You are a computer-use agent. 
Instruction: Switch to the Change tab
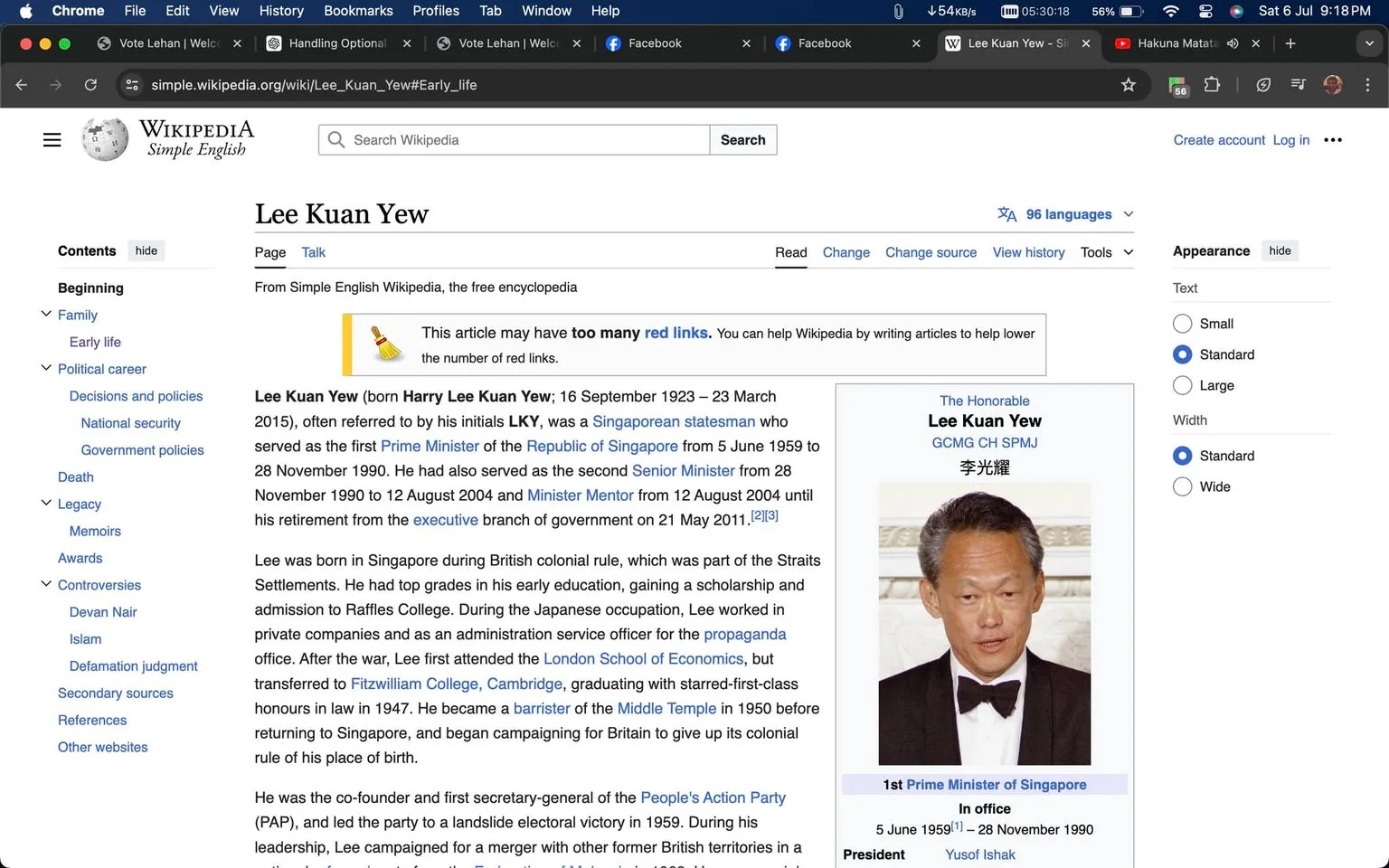click(846, 252)
